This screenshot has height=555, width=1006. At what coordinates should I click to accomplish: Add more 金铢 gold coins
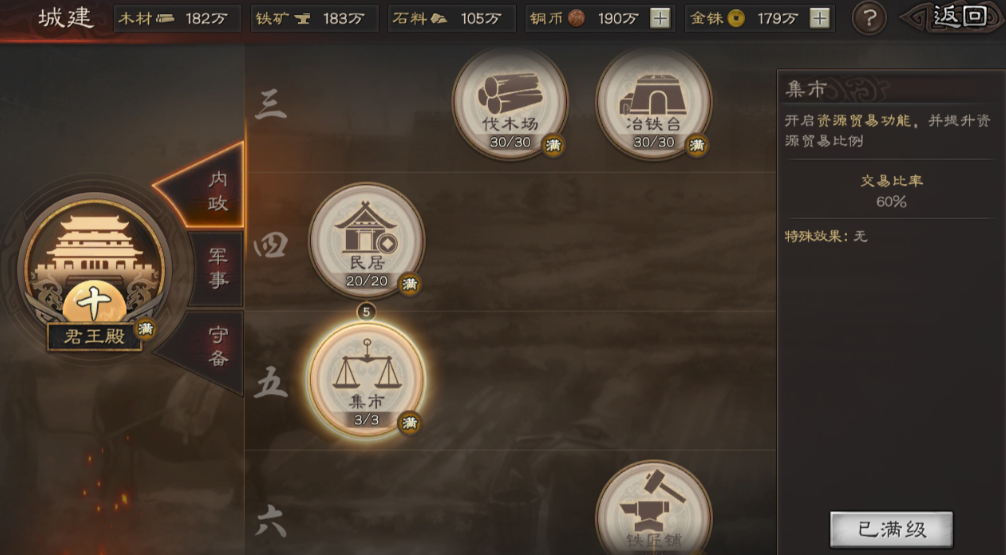[819, 19]
